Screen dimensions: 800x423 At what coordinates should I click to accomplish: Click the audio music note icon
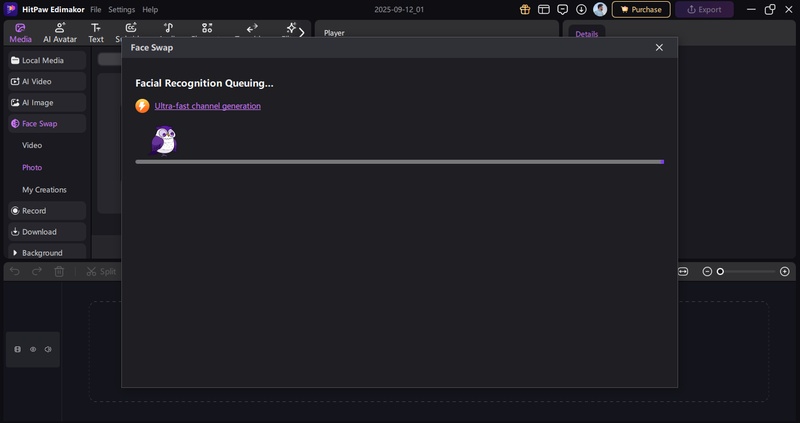coord(168,28)
